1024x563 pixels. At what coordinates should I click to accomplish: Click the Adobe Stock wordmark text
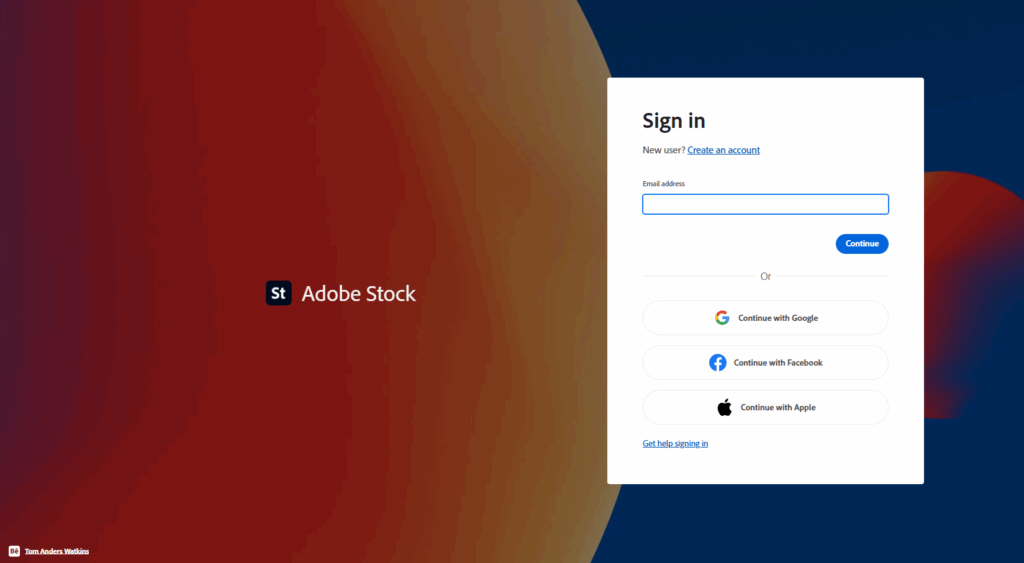(x=359, y=293)
